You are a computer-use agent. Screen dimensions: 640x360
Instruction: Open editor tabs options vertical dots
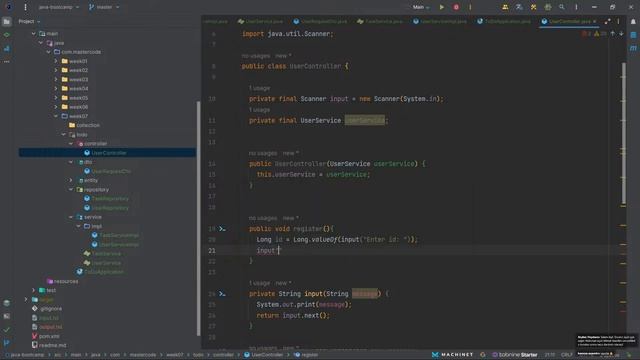point(618,21)
